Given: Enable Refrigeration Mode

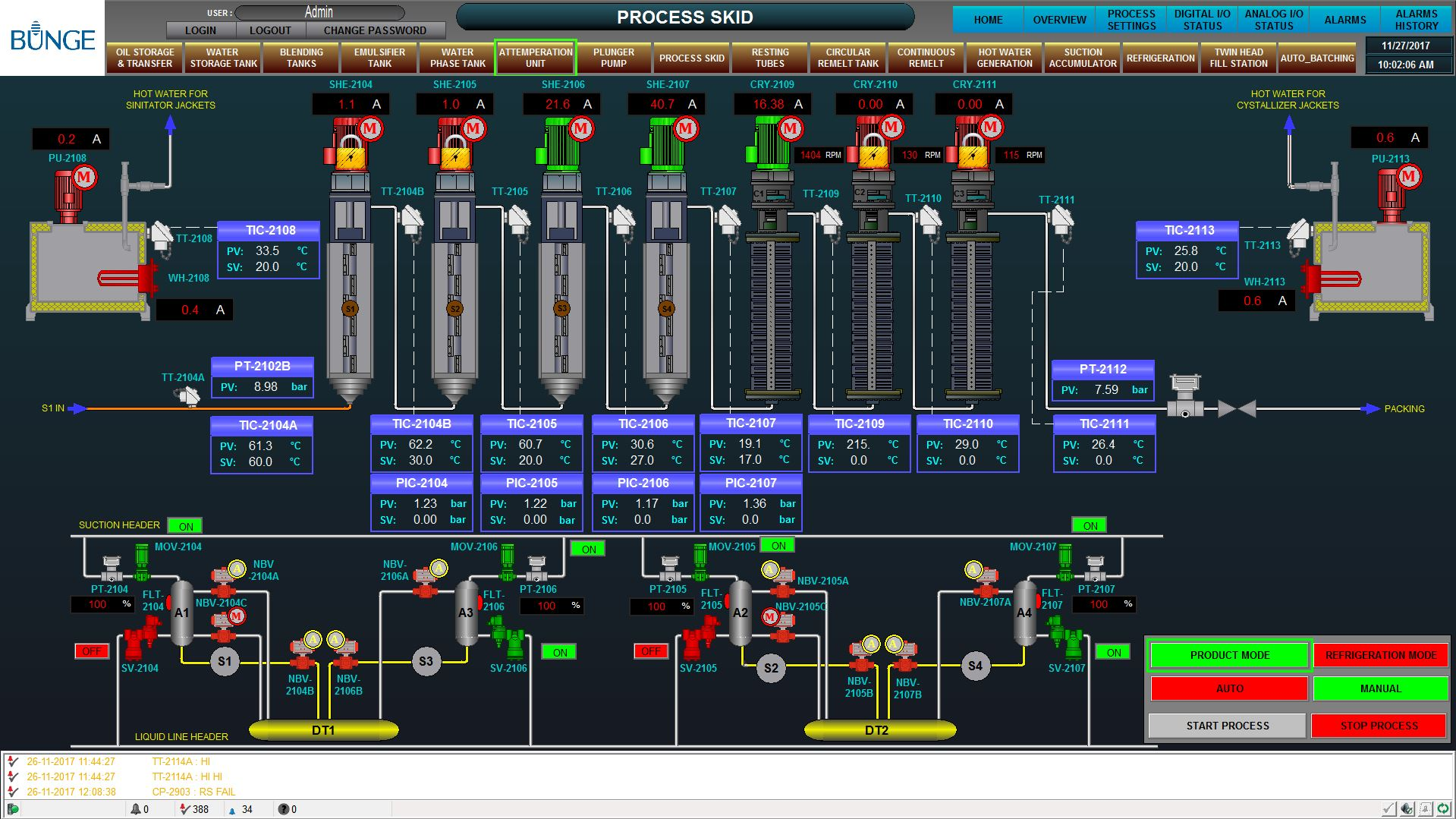Looking at the screenshot, I should [x=1379, y=655].
